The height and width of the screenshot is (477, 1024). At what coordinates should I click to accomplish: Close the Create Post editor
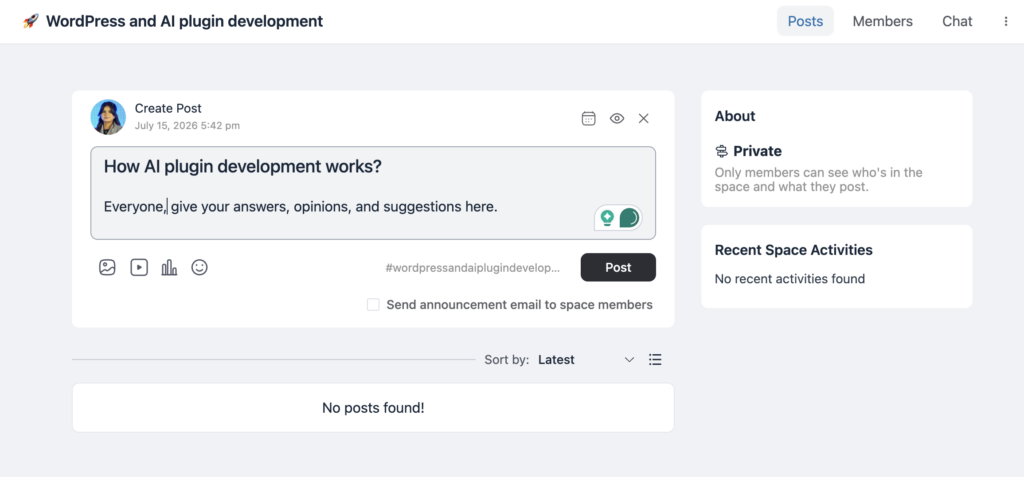coord(643,118)
